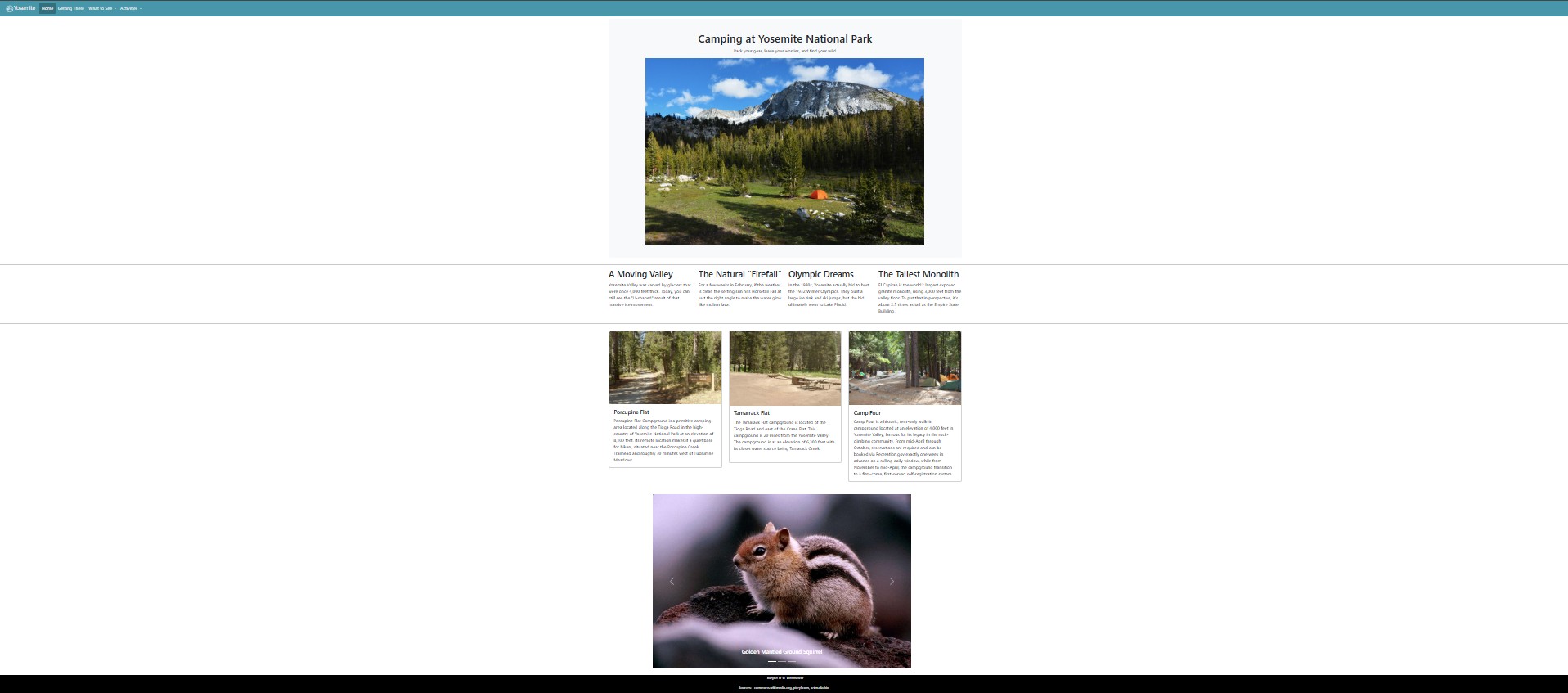Click the Porcupine Flat description text
The width and height of the screenshot is (1568, 693).
[664, 440]
